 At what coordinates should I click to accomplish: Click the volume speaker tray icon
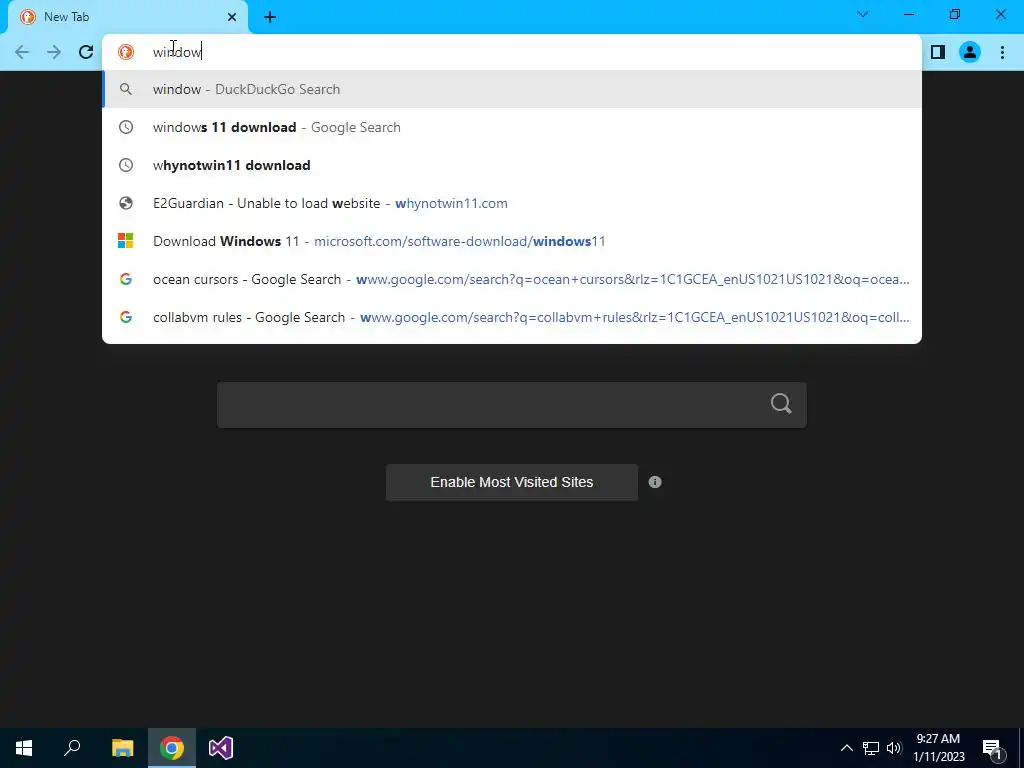tap(894, 748)
